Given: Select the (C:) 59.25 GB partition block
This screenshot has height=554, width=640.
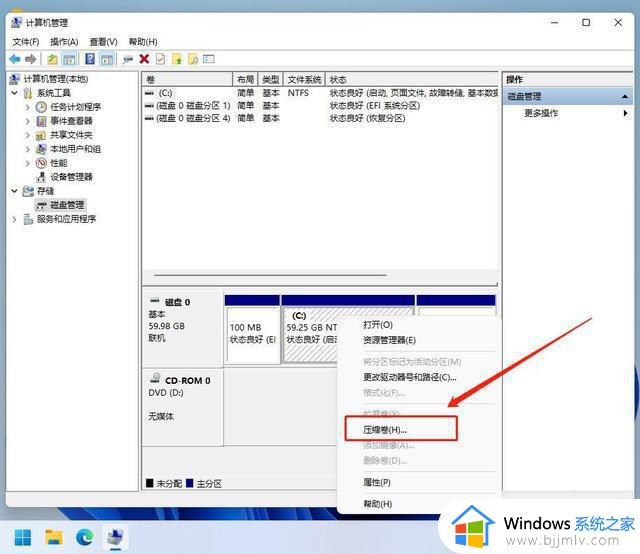Looking at the screenshot, I should pos(310,335).
